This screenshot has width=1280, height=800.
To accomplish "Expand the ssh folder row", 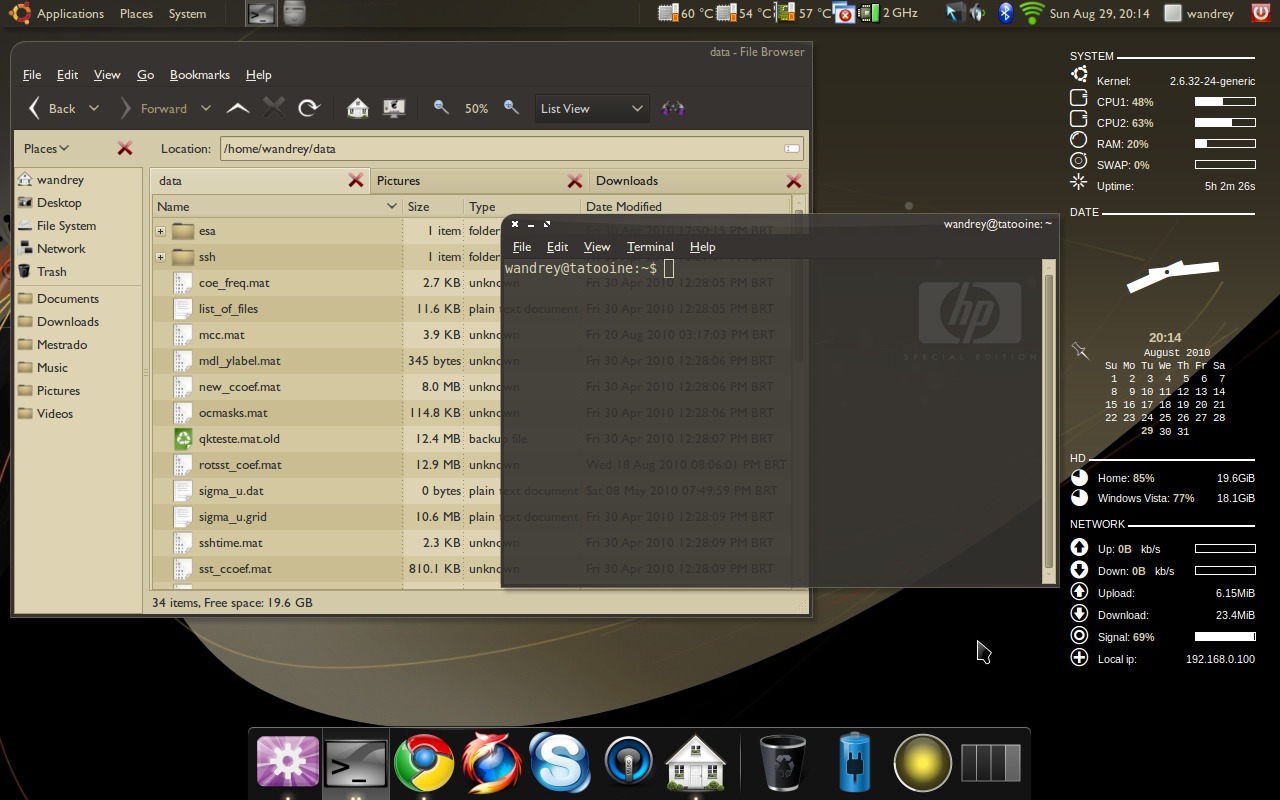I will [160, 256].
